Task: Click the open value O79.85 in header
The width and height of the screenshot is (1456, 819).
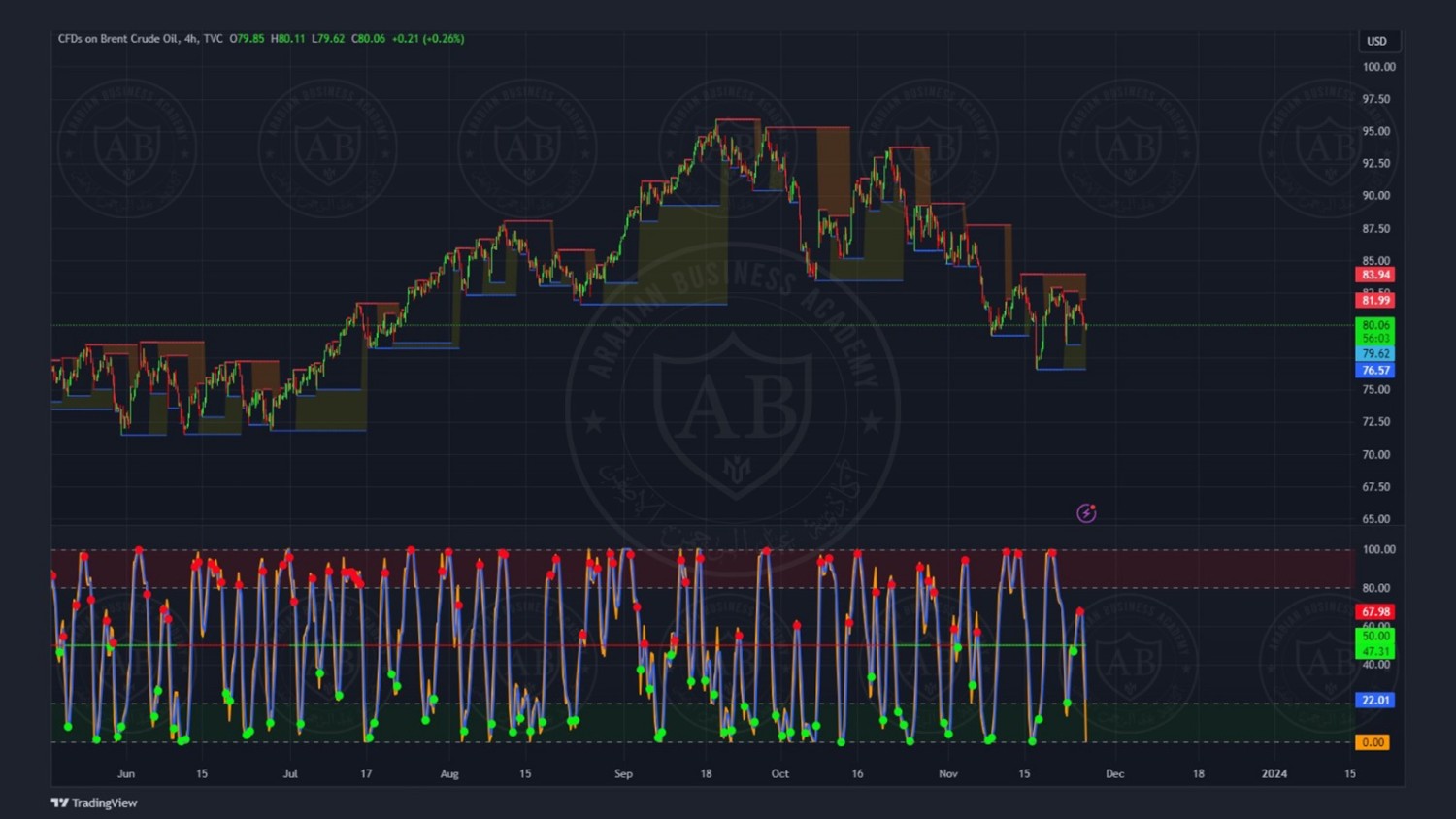Action: 247,39
